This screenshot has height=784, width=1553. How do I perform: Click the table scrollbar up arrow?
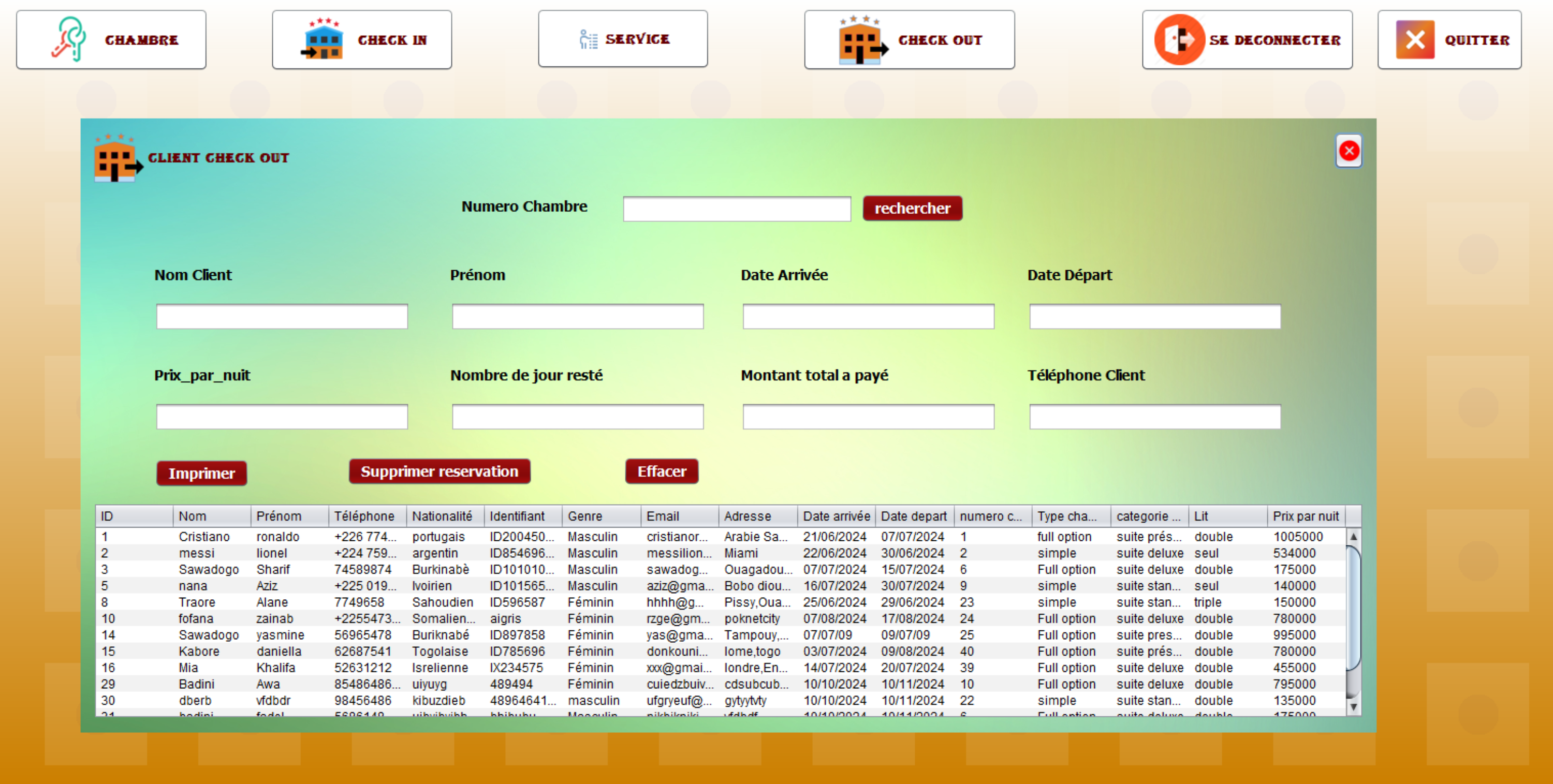(1353, 536)
